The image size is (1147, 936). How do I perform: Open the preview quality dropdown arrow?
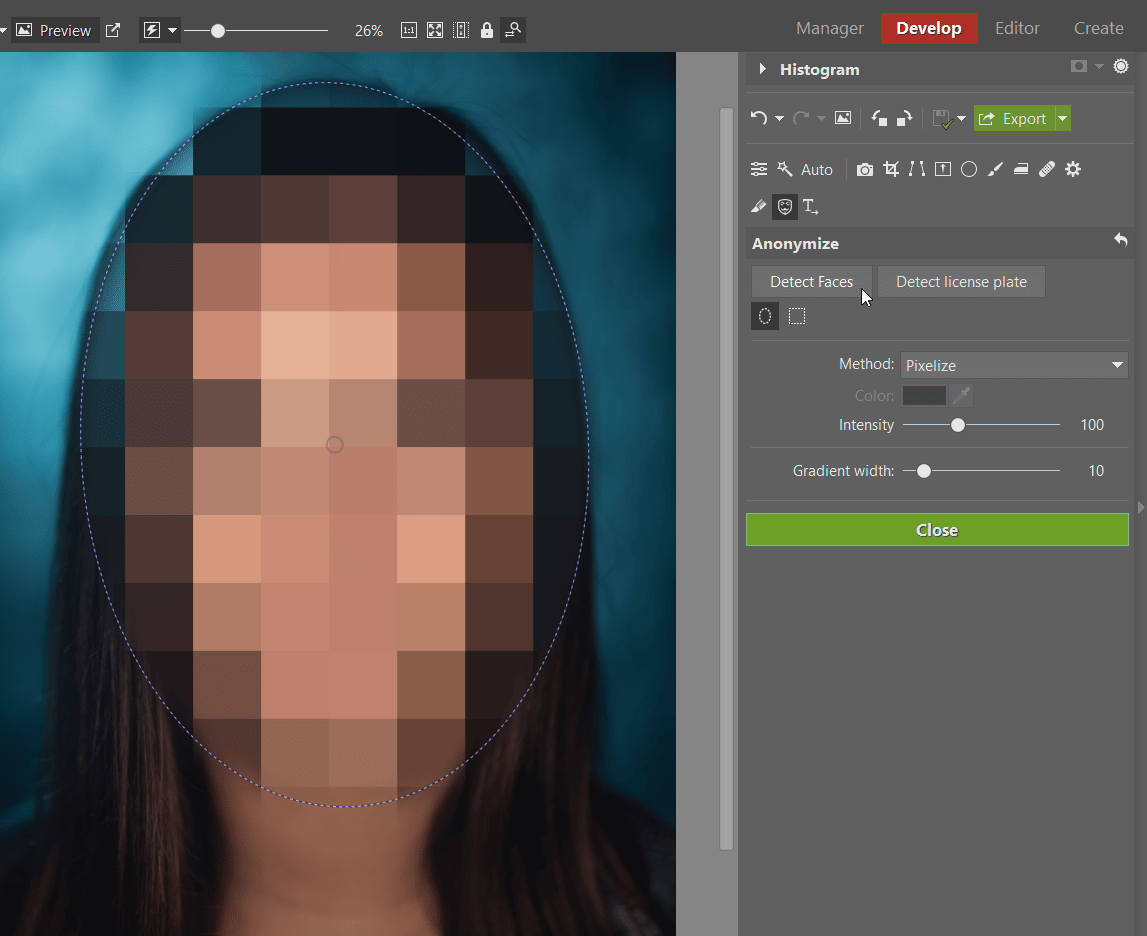click(172, 30)
